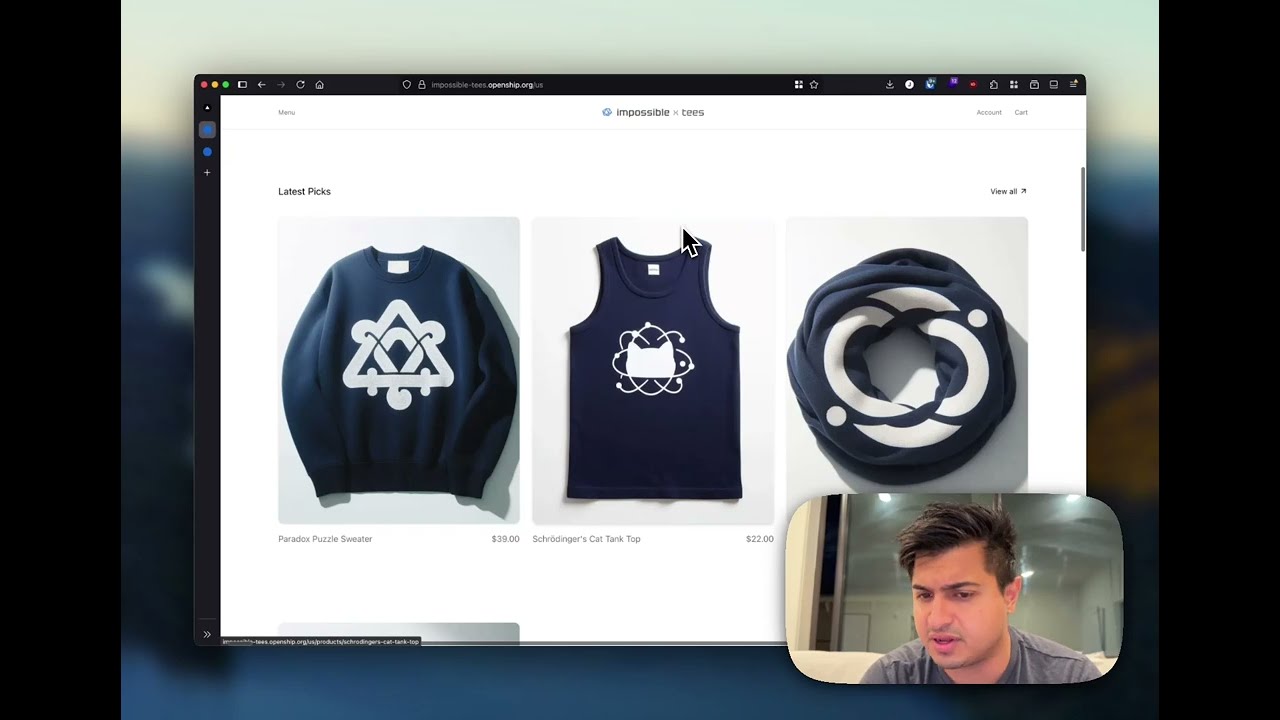Open the four-squares grid icon in address bar
1280x720 pixels.
click(799, 85)
